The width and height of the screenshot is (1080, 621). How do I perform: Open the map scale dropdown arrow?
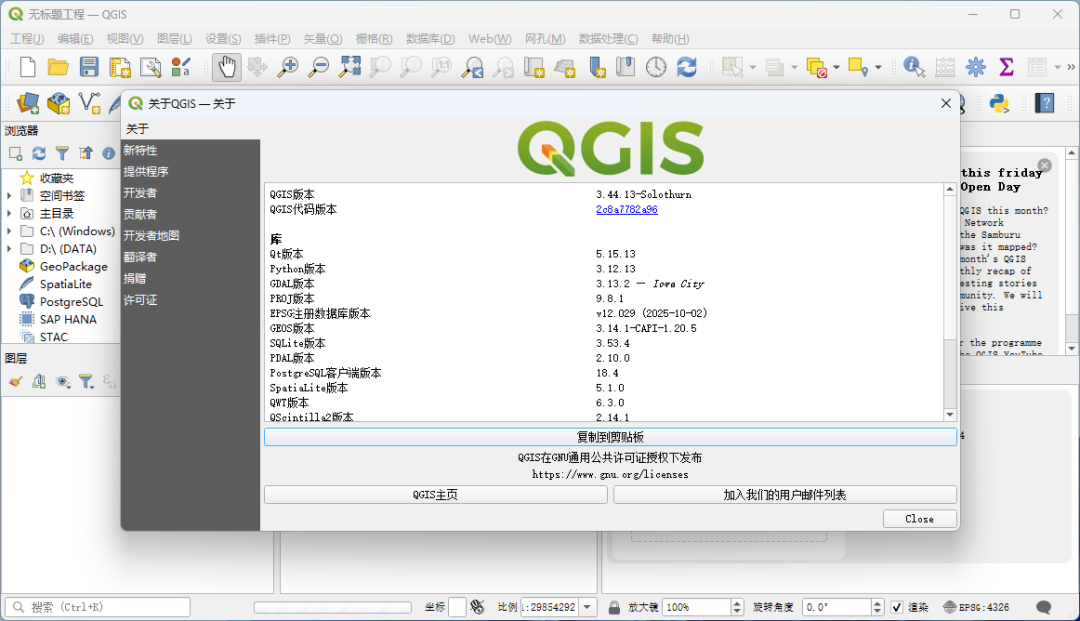tap(587, 607)
